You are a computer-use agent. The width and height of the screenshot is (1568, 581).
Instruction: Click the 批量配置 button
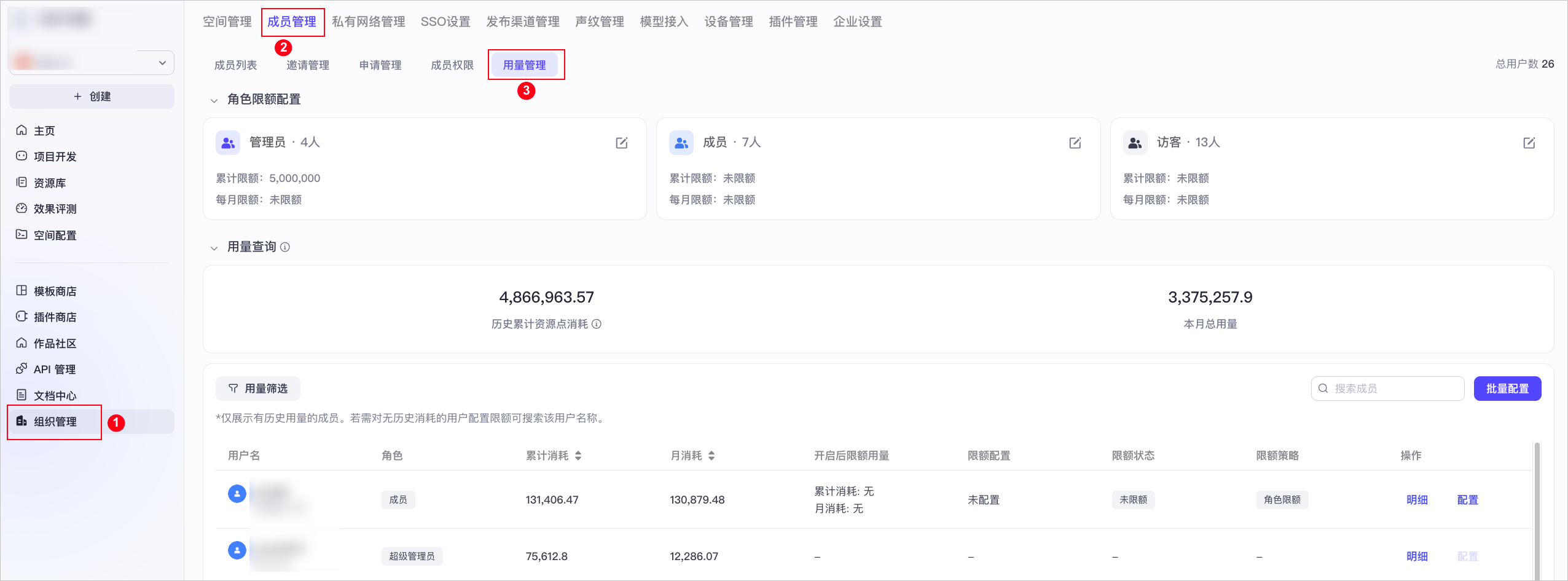point(1507,389)
